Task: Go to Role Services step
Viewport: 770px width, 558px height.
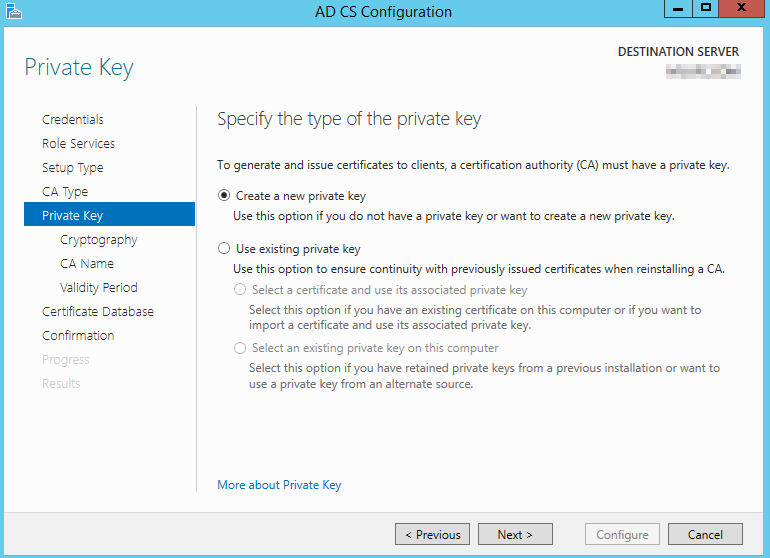Action: pos(78,144)
